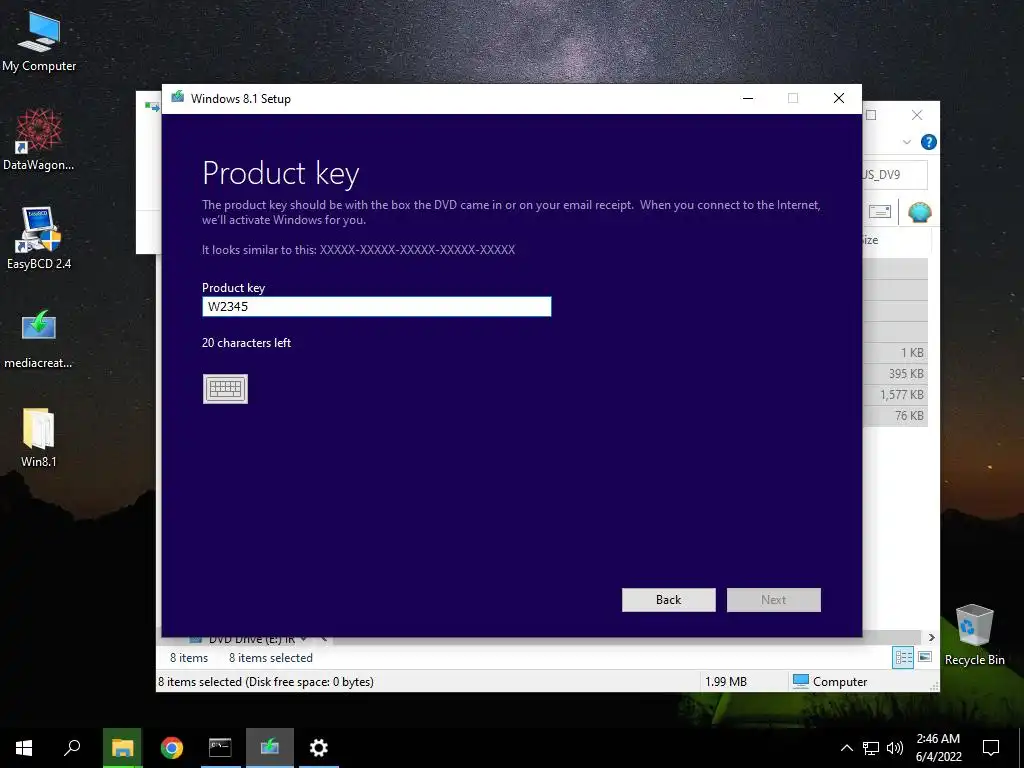Click the Computer status bar entry

pyautogui.click(x=830, y=681)
